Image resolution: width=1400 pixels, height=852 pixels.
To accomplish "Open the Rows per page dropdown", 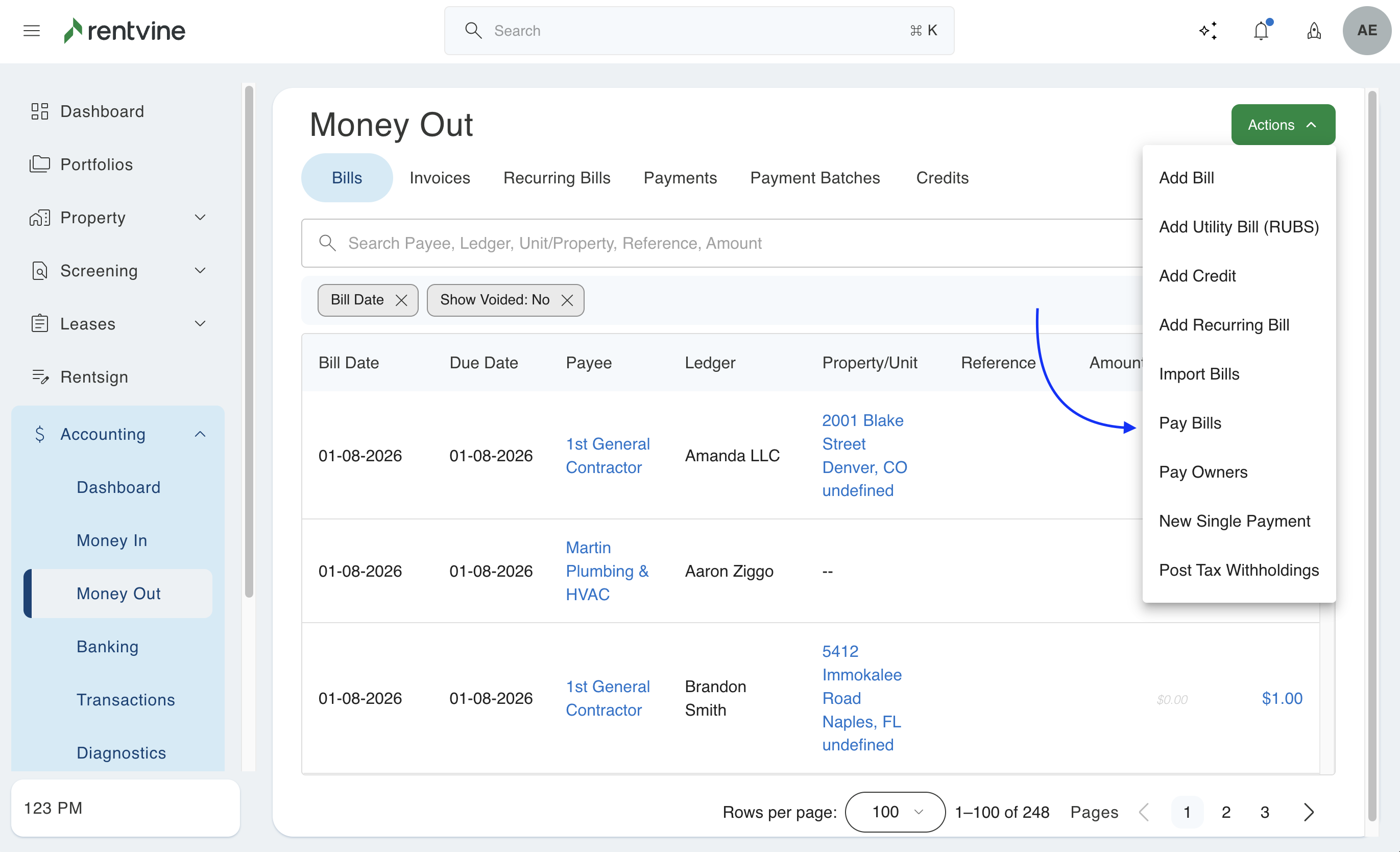I will (x=895, y=812).
